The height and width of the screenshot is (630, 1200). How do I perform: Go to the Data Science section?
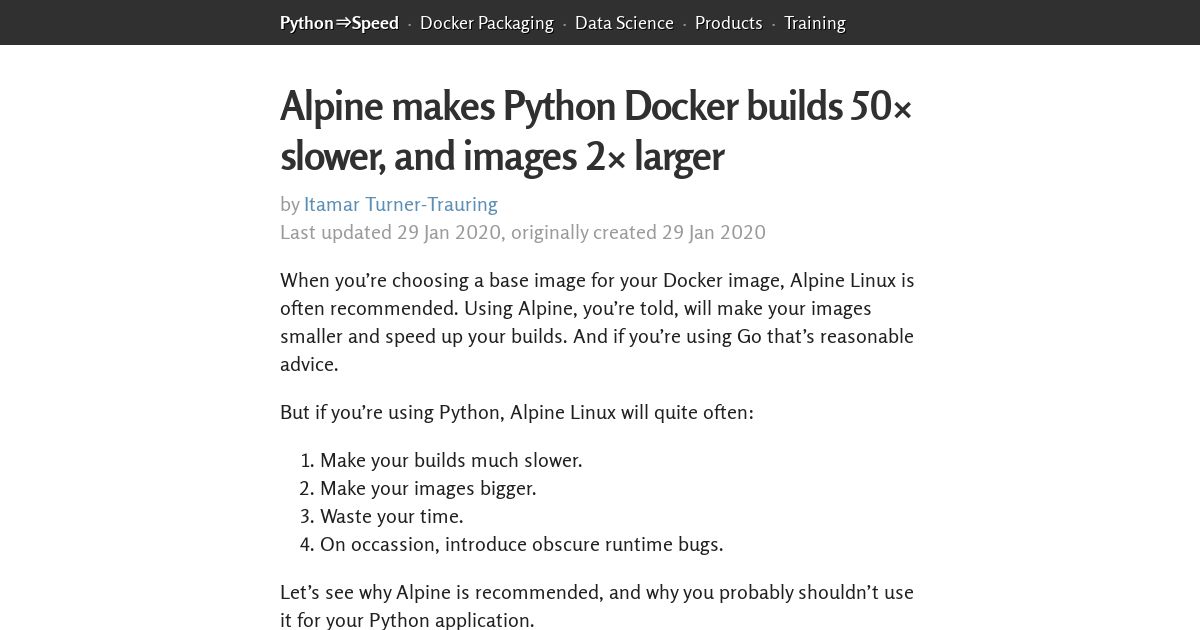624,23
